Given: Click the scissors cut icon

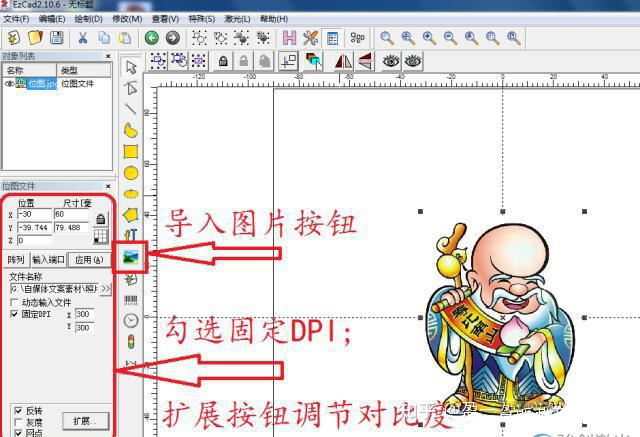Looking at the screenshot, I should 82,38.
